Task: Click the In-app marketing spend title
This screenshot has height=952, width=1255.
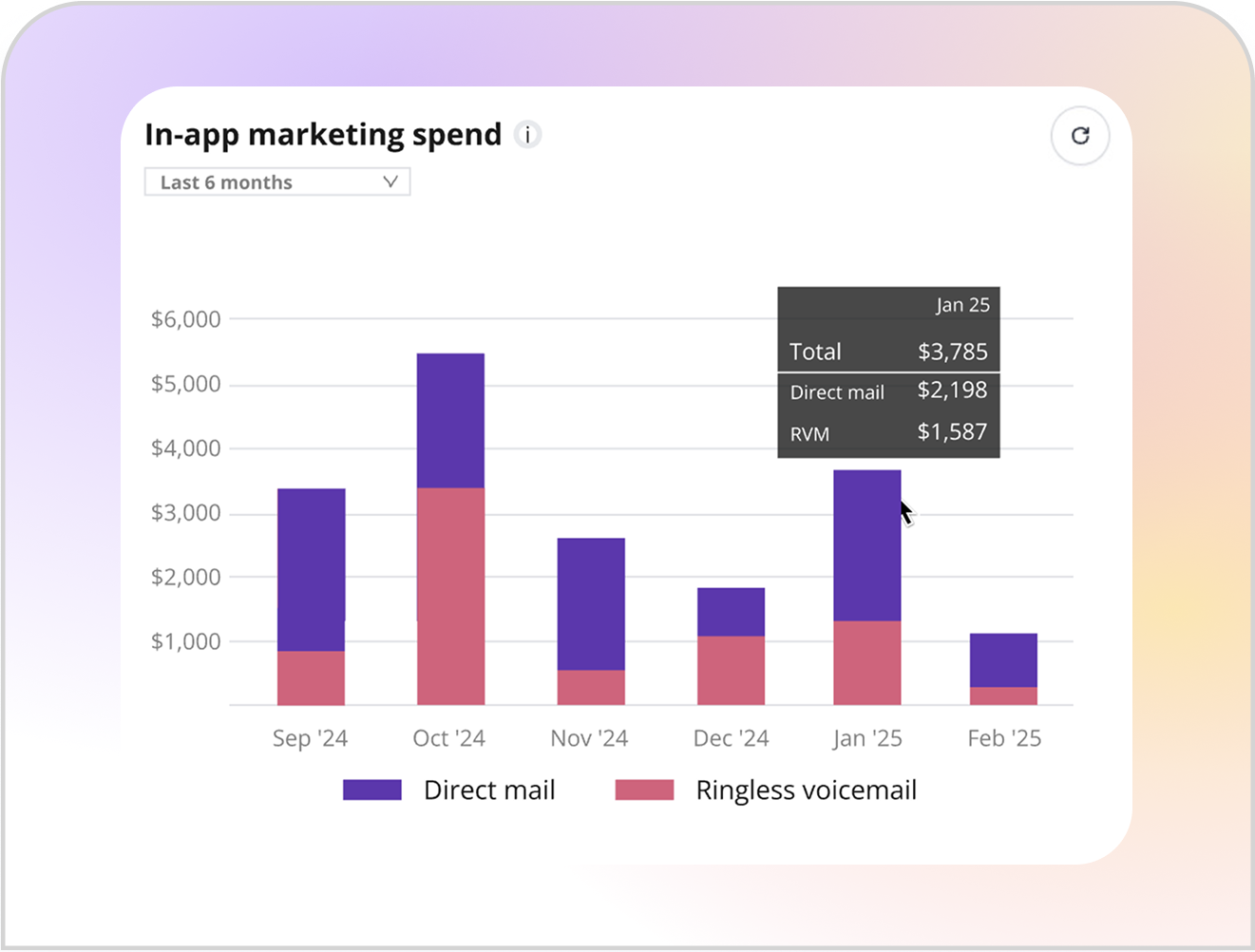Action: coord(323,135)
